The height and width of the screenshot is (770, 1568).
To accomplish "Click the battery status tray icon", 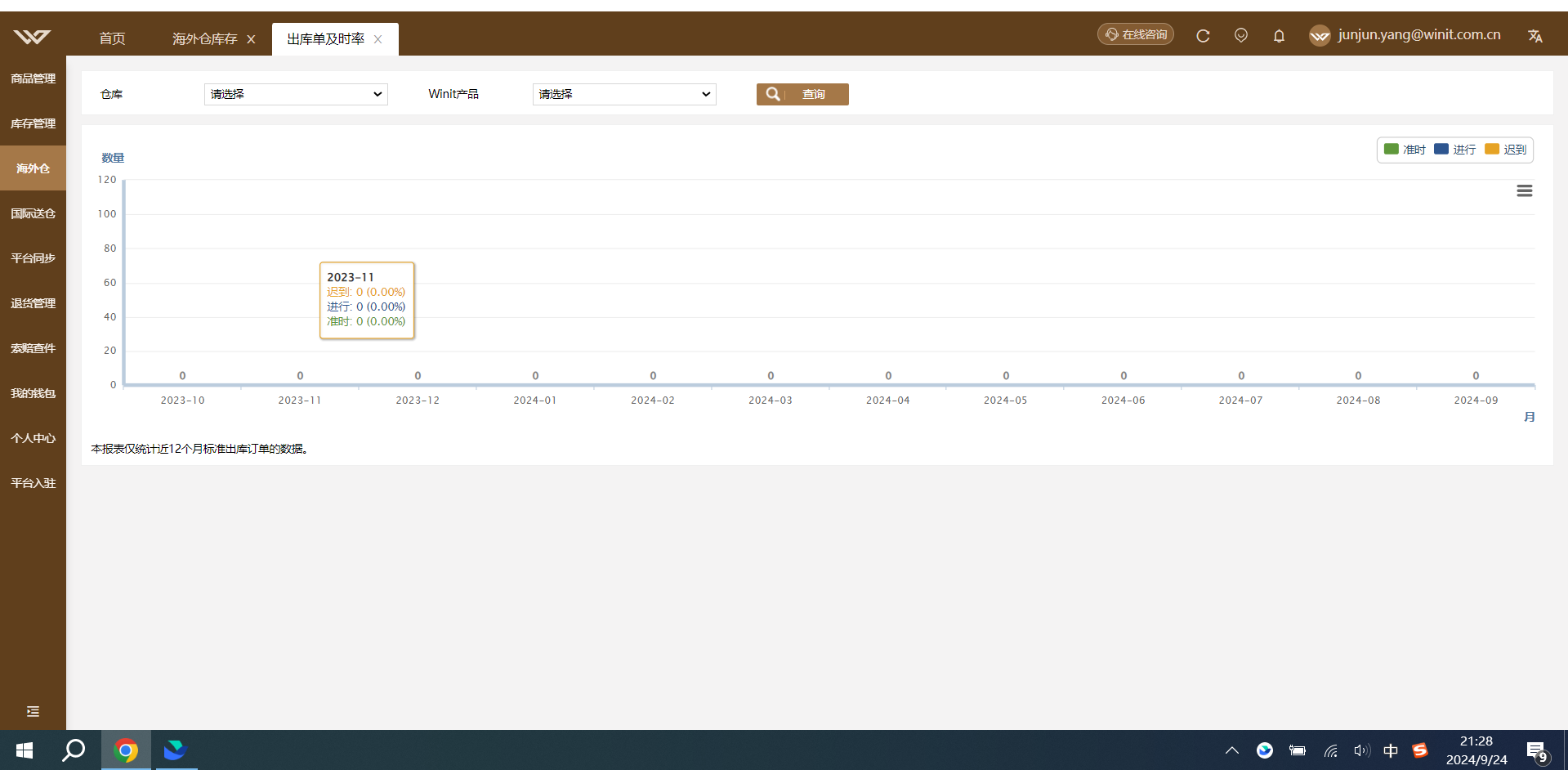I will 1298,750.
